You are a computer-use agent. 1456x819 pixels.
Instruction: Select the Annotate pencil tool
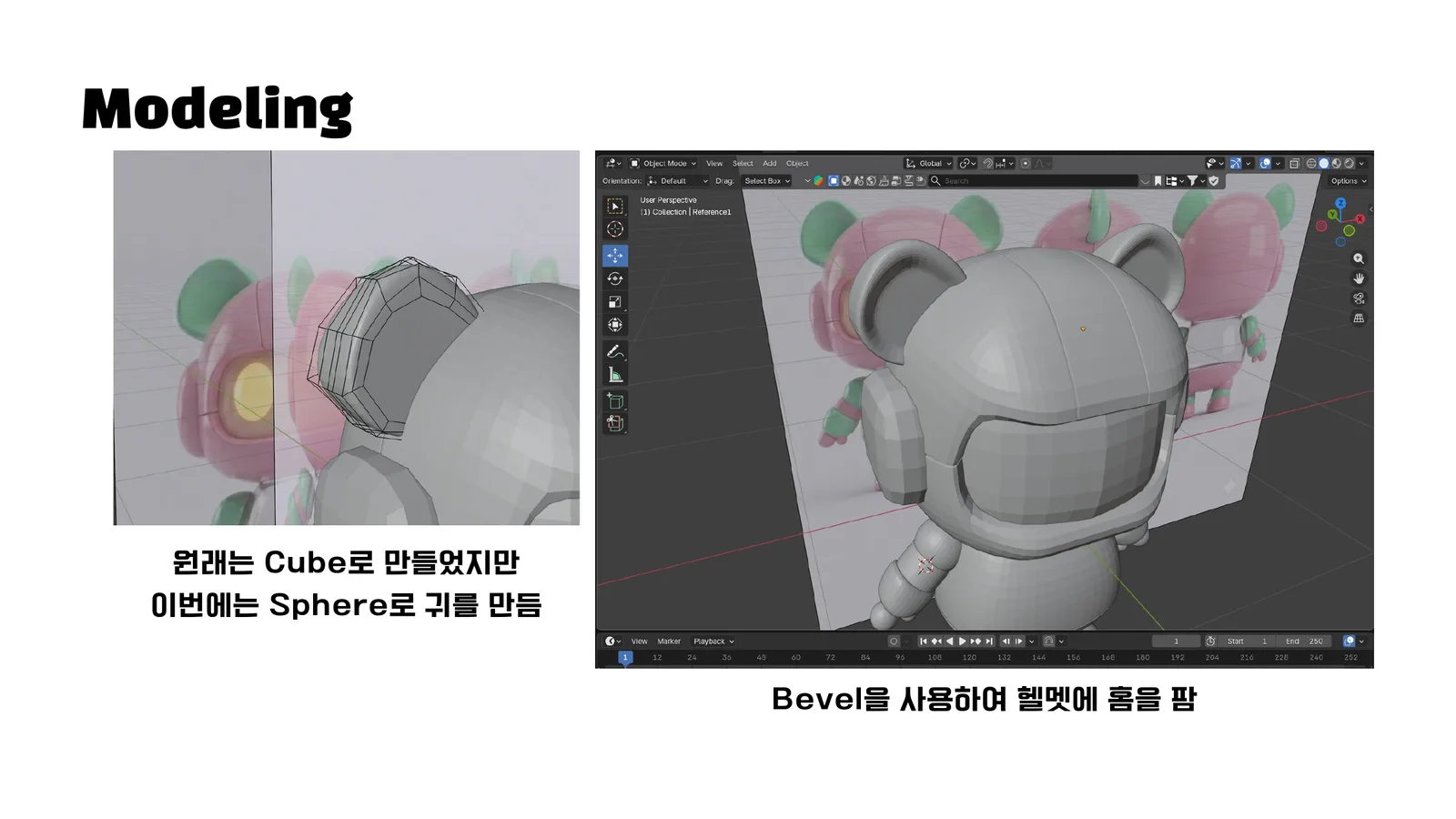point(615,351)
